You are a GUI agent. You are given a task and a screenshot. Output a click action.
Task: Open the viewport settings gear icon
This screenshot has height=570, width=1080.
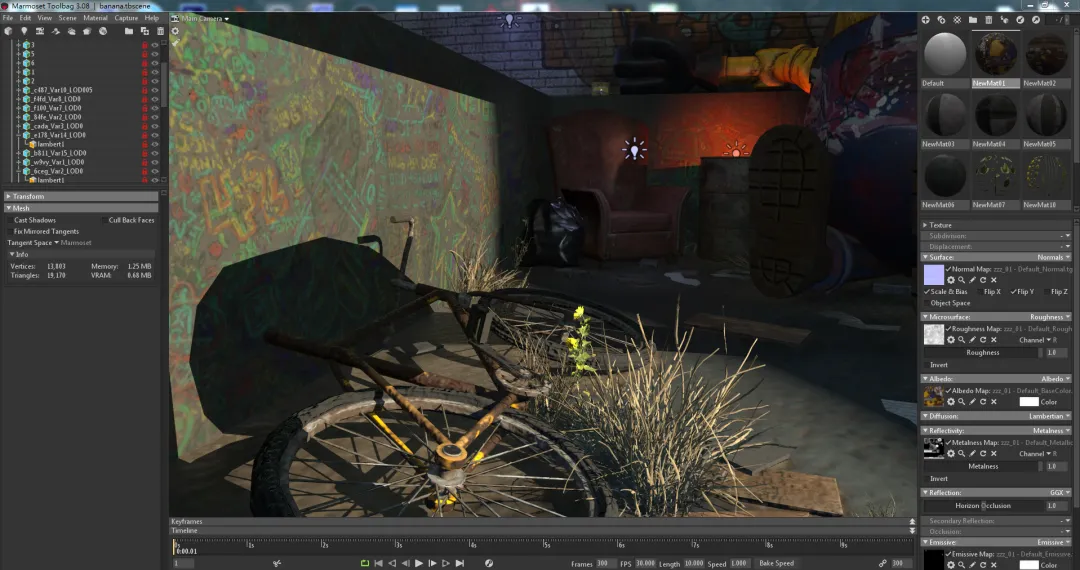pos(175,31)
